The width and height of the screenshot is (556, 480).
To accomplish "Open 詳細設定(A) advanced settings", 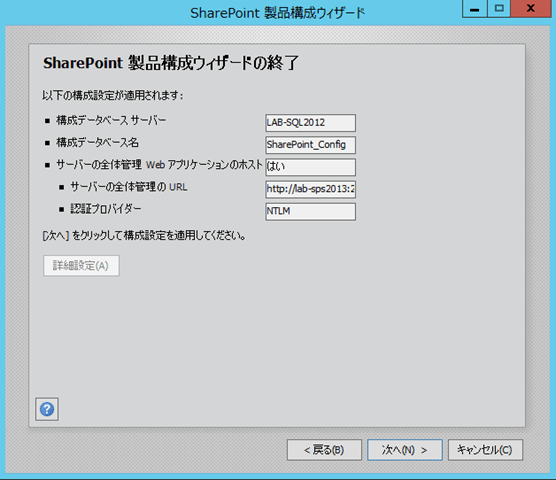I will [81, 266].
